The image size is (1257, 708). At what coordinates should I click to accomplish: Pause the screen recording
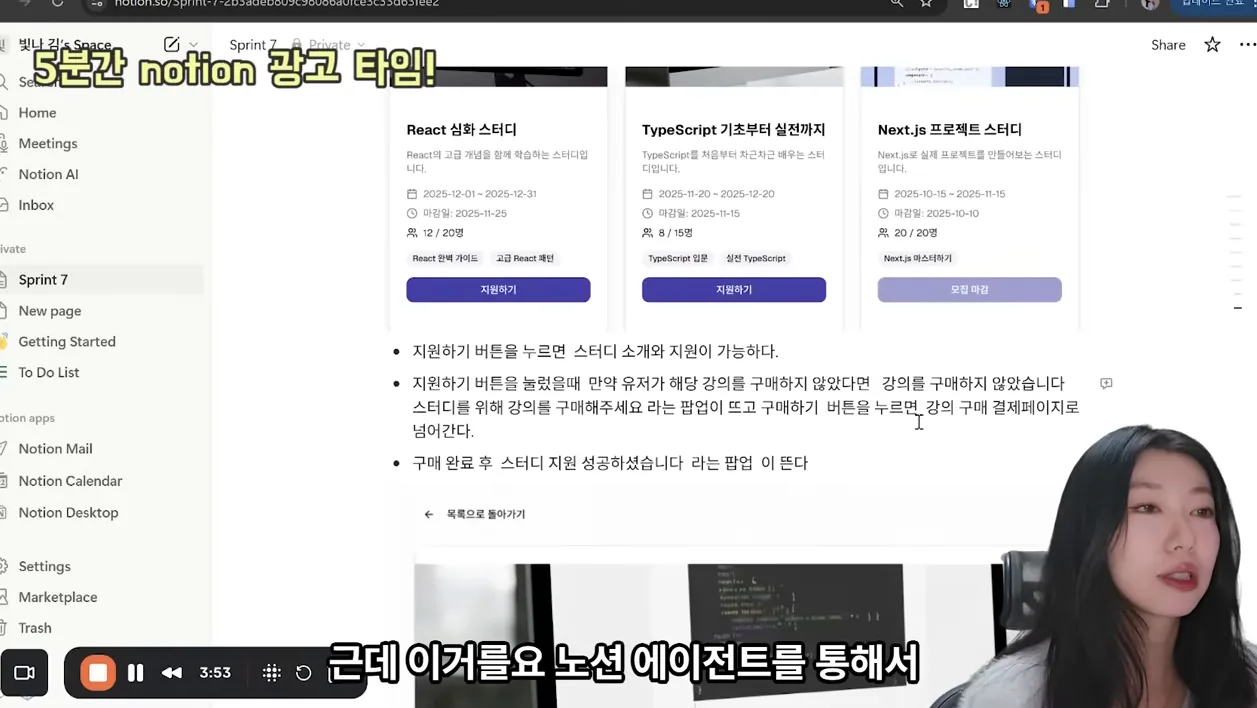click(136, 673)
